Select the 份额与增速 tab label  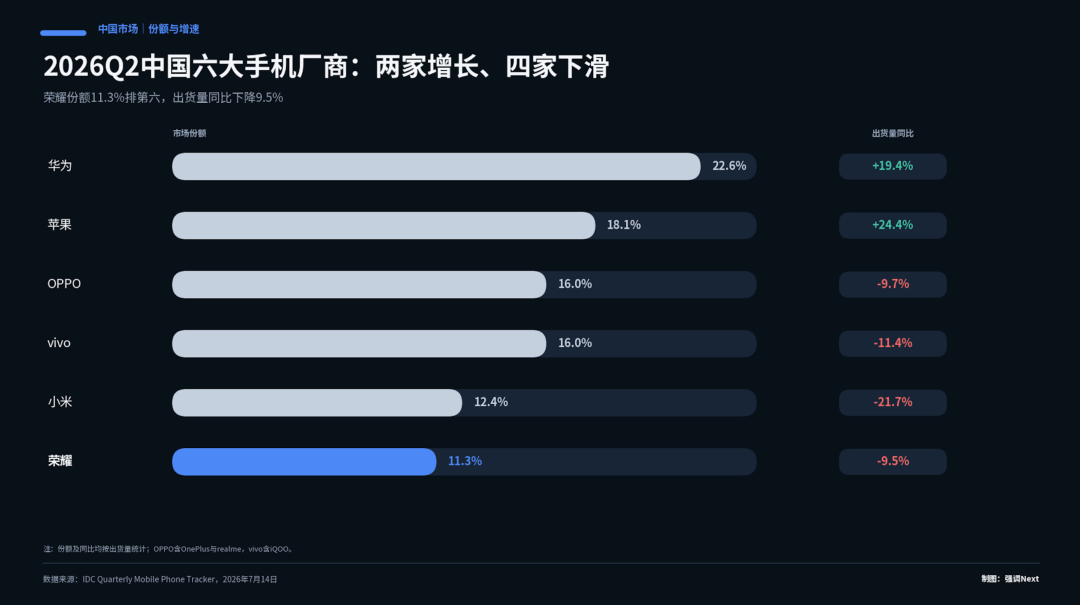click(174, 29)
